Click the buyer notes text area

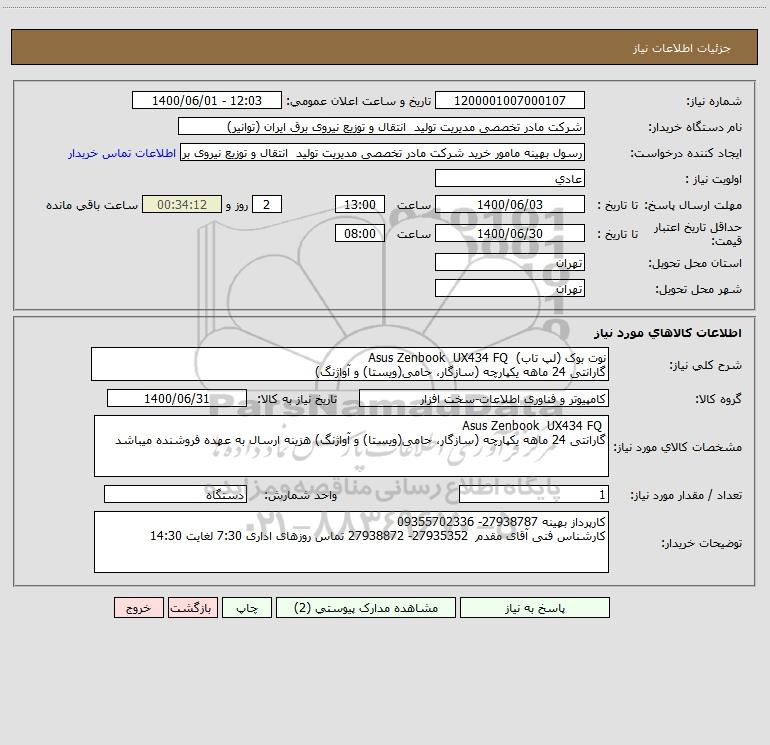tap(351, 542)
